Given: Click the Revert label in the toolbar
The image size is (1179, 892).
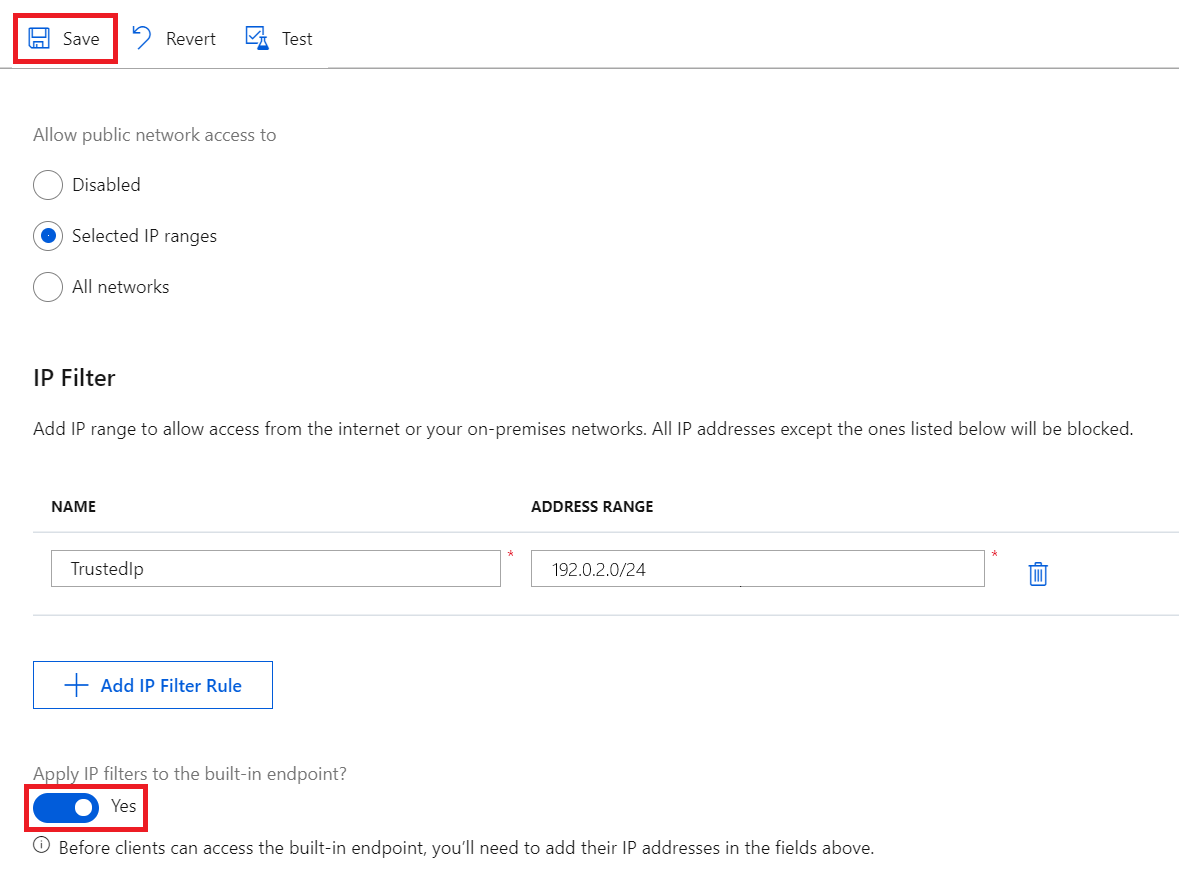Looking at the screenshot, I should pos(188,38).
